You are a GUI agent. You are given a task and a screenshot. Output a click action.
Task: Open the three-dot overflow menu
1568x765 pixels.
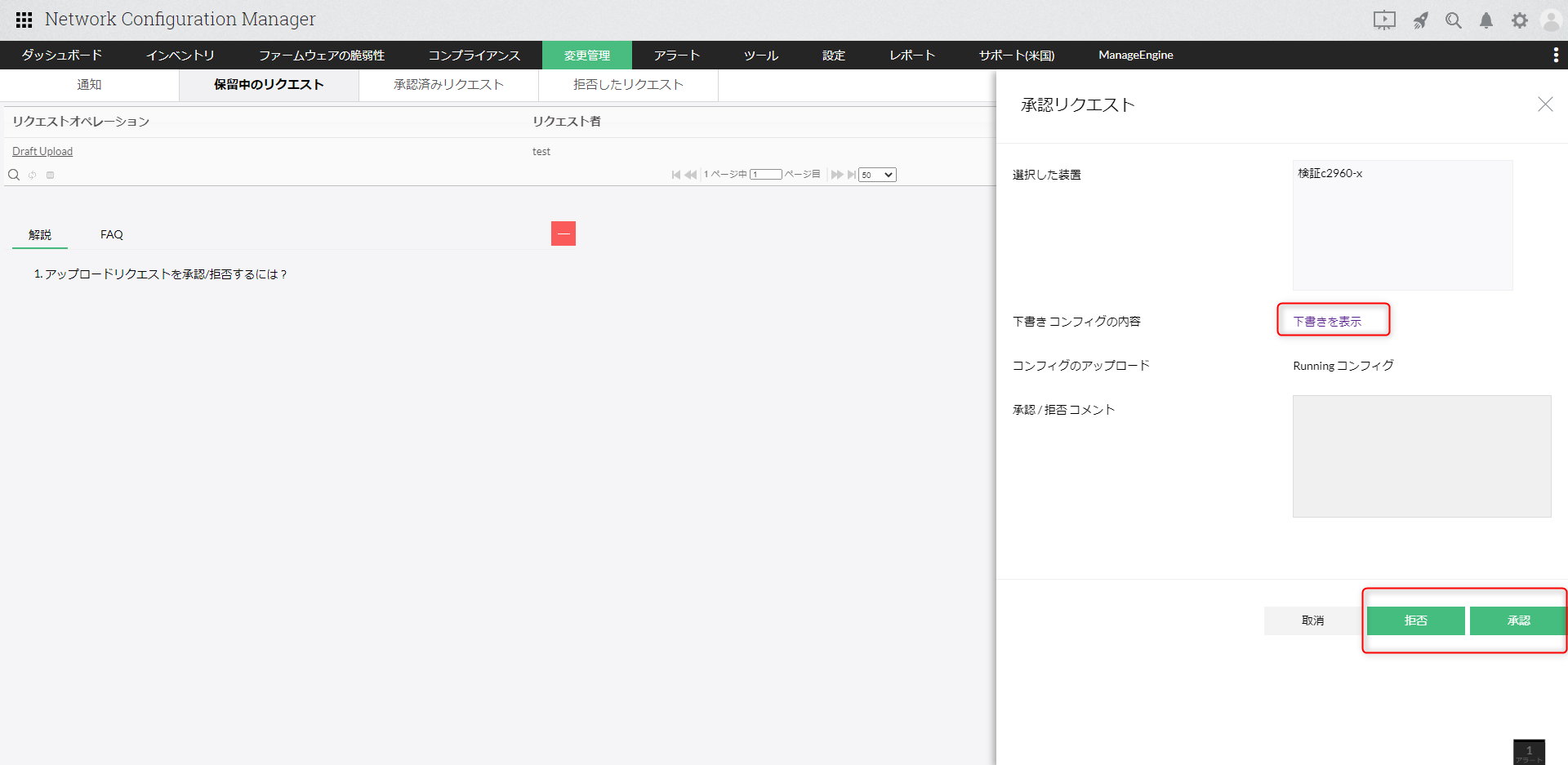tap(1555, 55)
